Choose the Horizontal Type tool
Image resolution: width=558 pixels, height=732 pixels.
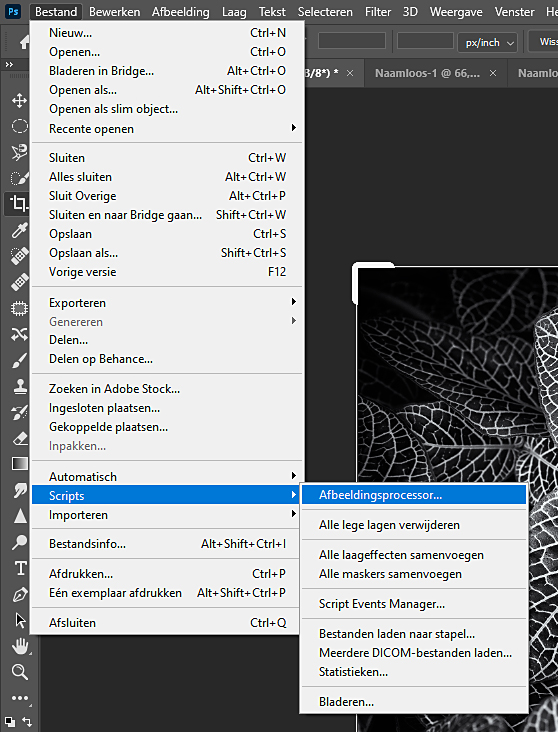pos(19,568)
